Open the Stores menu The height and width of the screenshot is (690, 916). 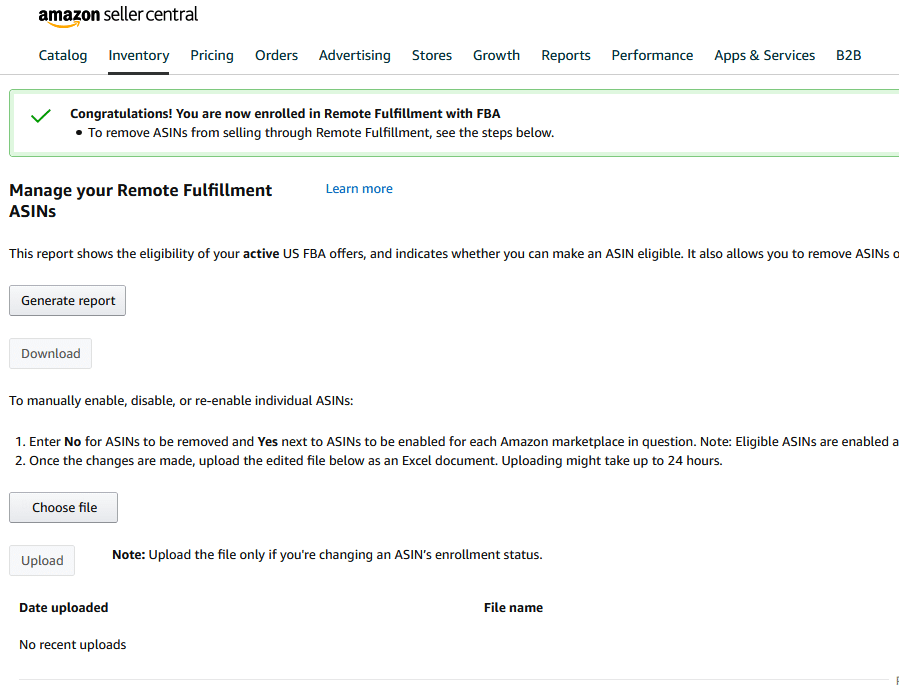coord(432,56)
